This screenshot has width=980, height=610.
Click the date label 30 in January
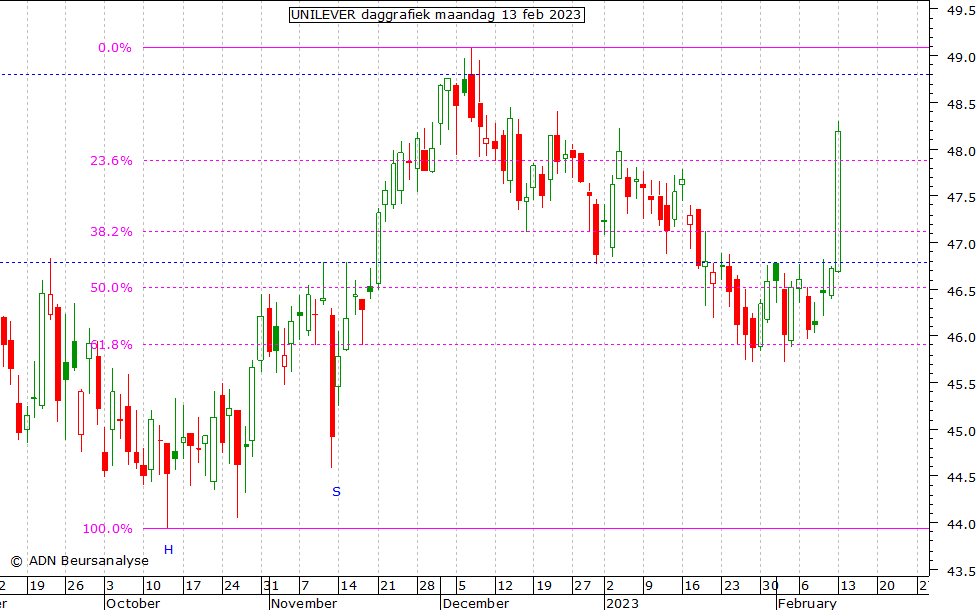[x=770, y=586]
